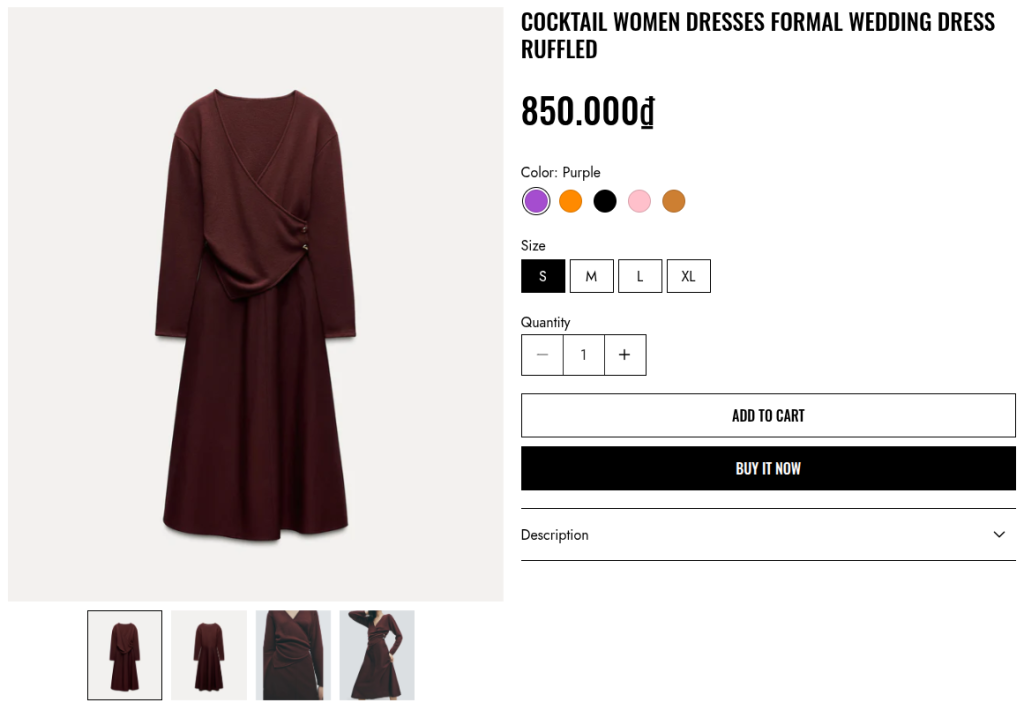Choose size XL option

(x=688, y=276)
